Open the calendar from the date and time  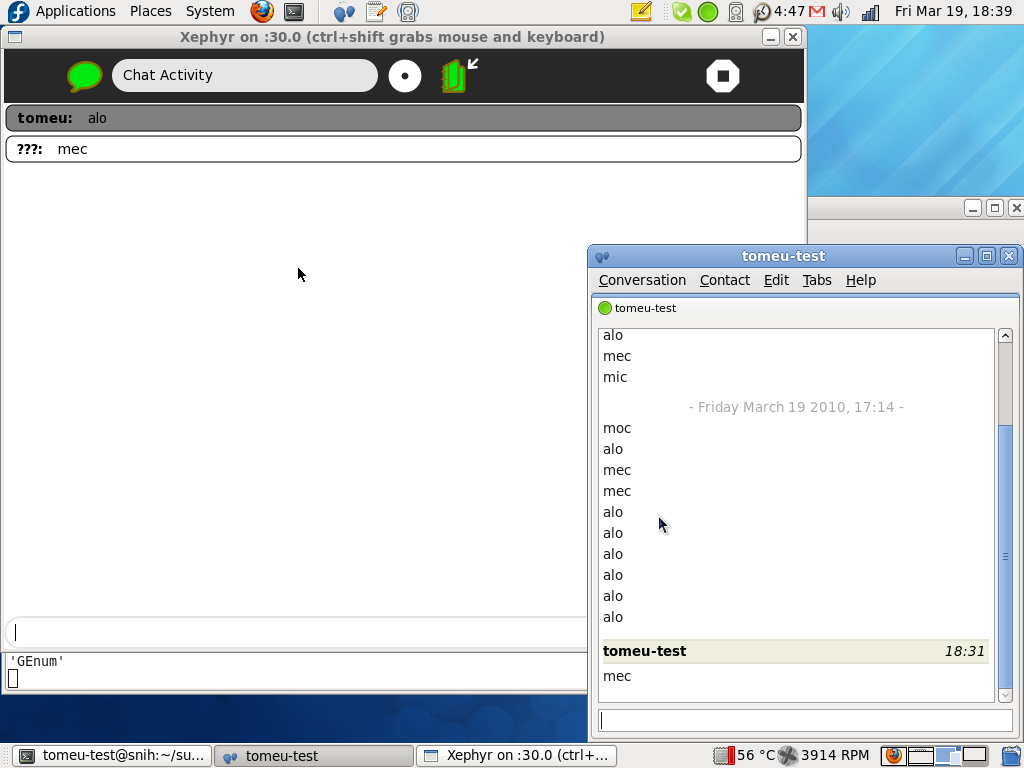pyautogui.click(x=953, y=11)
